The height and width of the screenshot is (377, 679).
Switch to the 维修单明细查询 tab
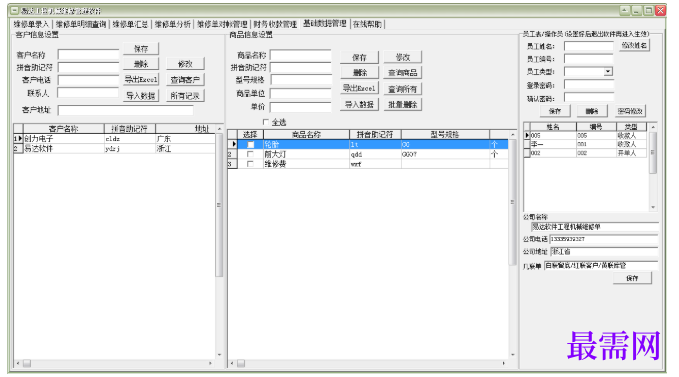[x=81, y=24]
